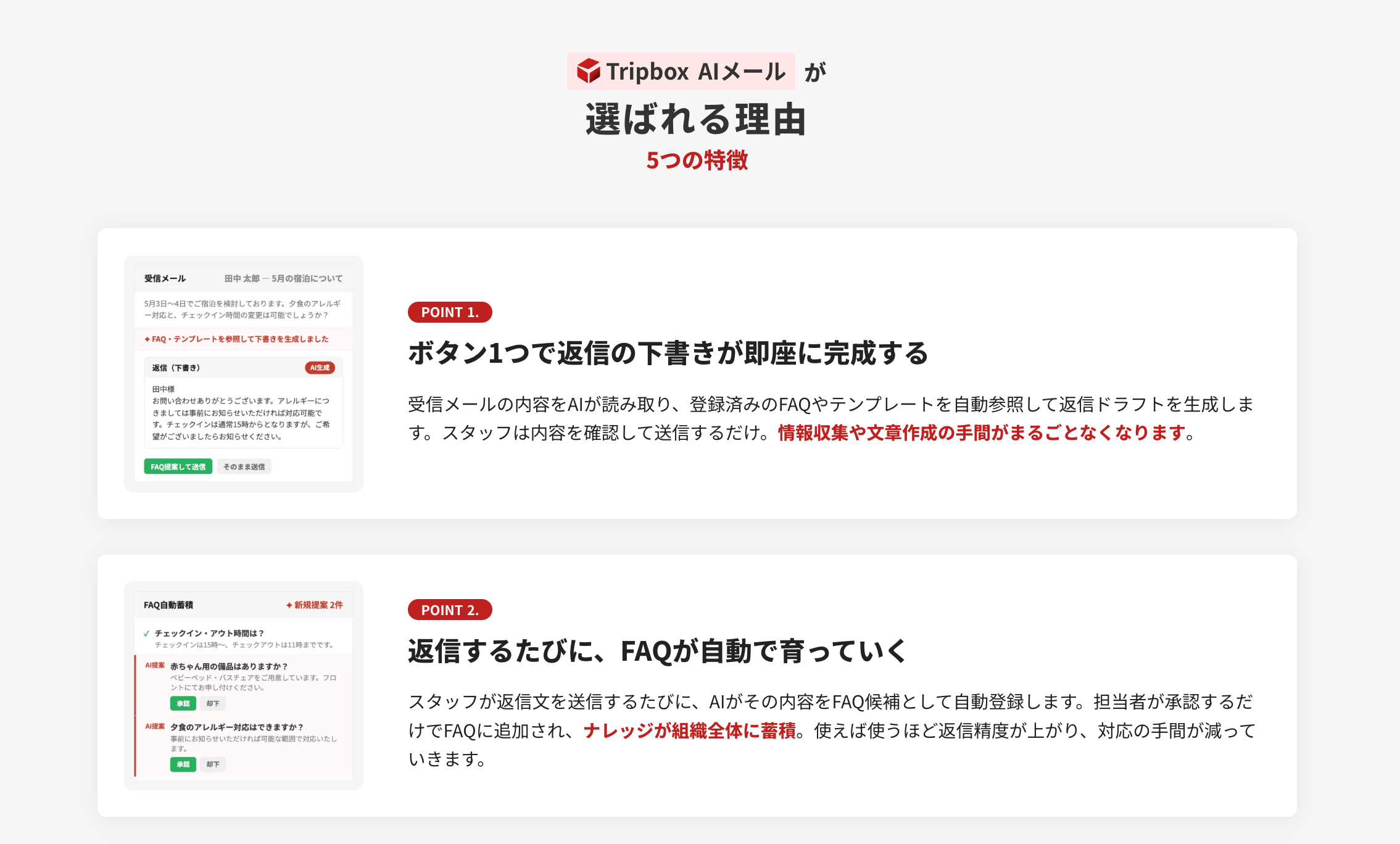Screen dimensions: 1400x844
Task: Click AI提案 label beside 赤ちゃん用の備品 question
Action: click(x=155, y=666)
